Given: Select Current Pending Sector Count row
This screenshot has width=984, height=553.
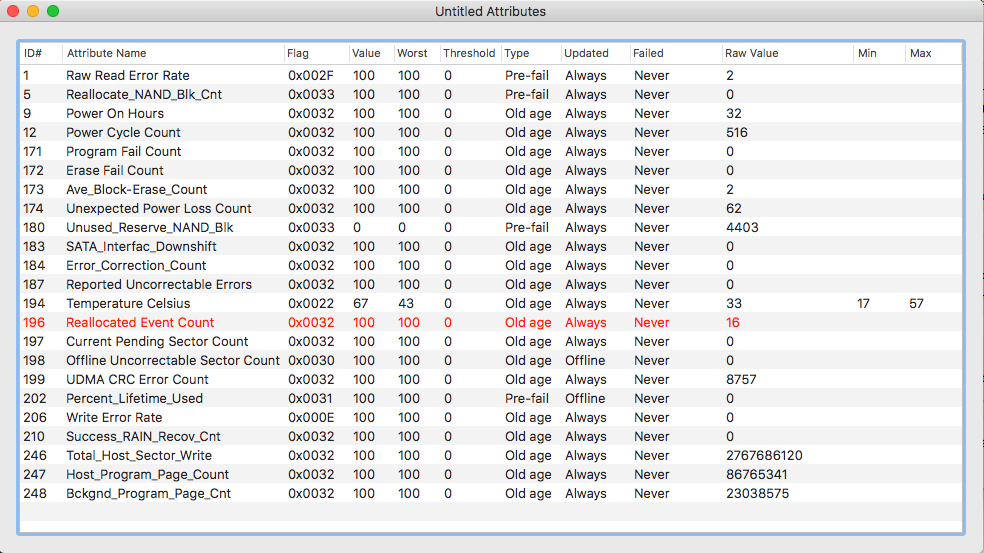Looking at the screenshot, I should point(491,341).
